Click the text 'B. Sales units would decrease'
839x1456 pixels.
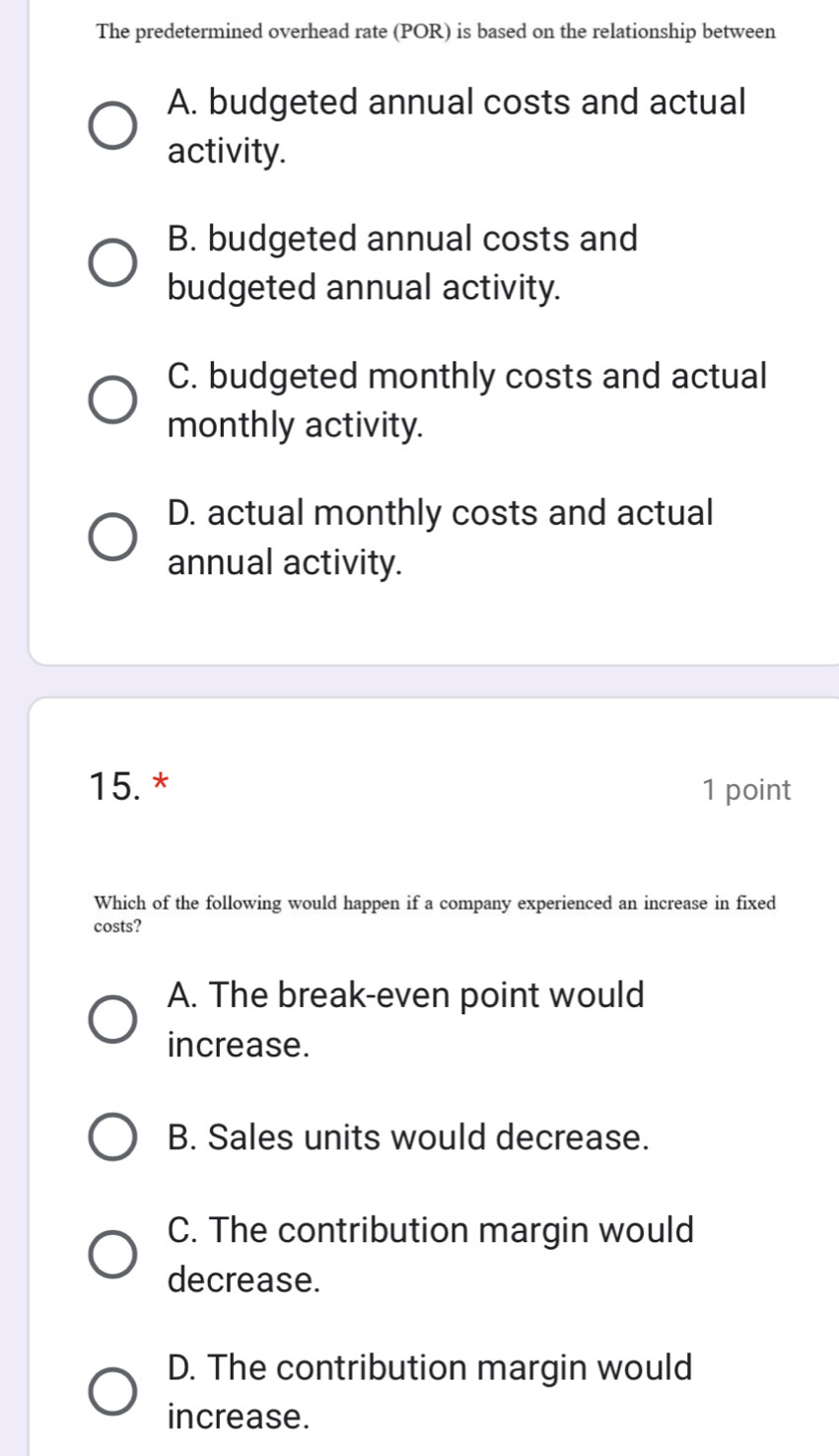tap(409, 1137)
